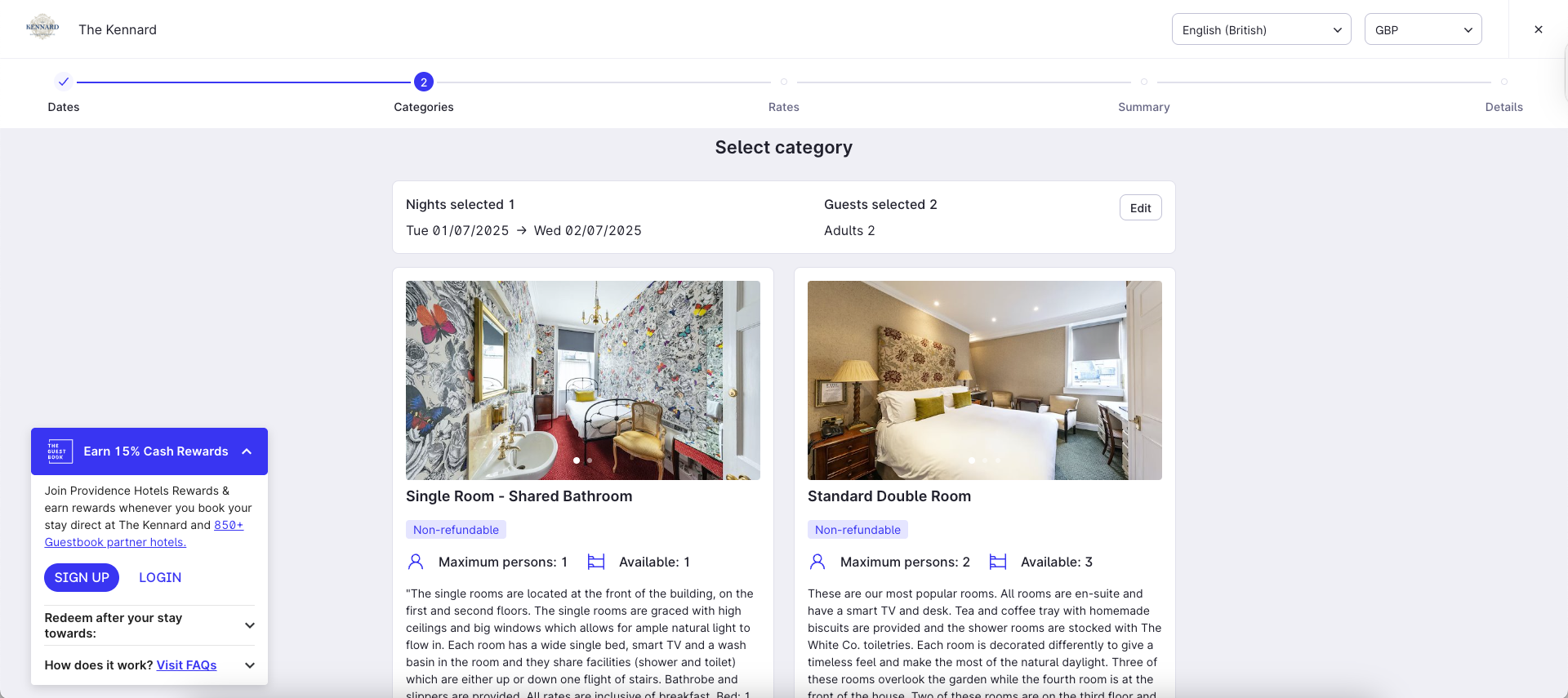Click The Kennard hotel logo

(42, 28)
